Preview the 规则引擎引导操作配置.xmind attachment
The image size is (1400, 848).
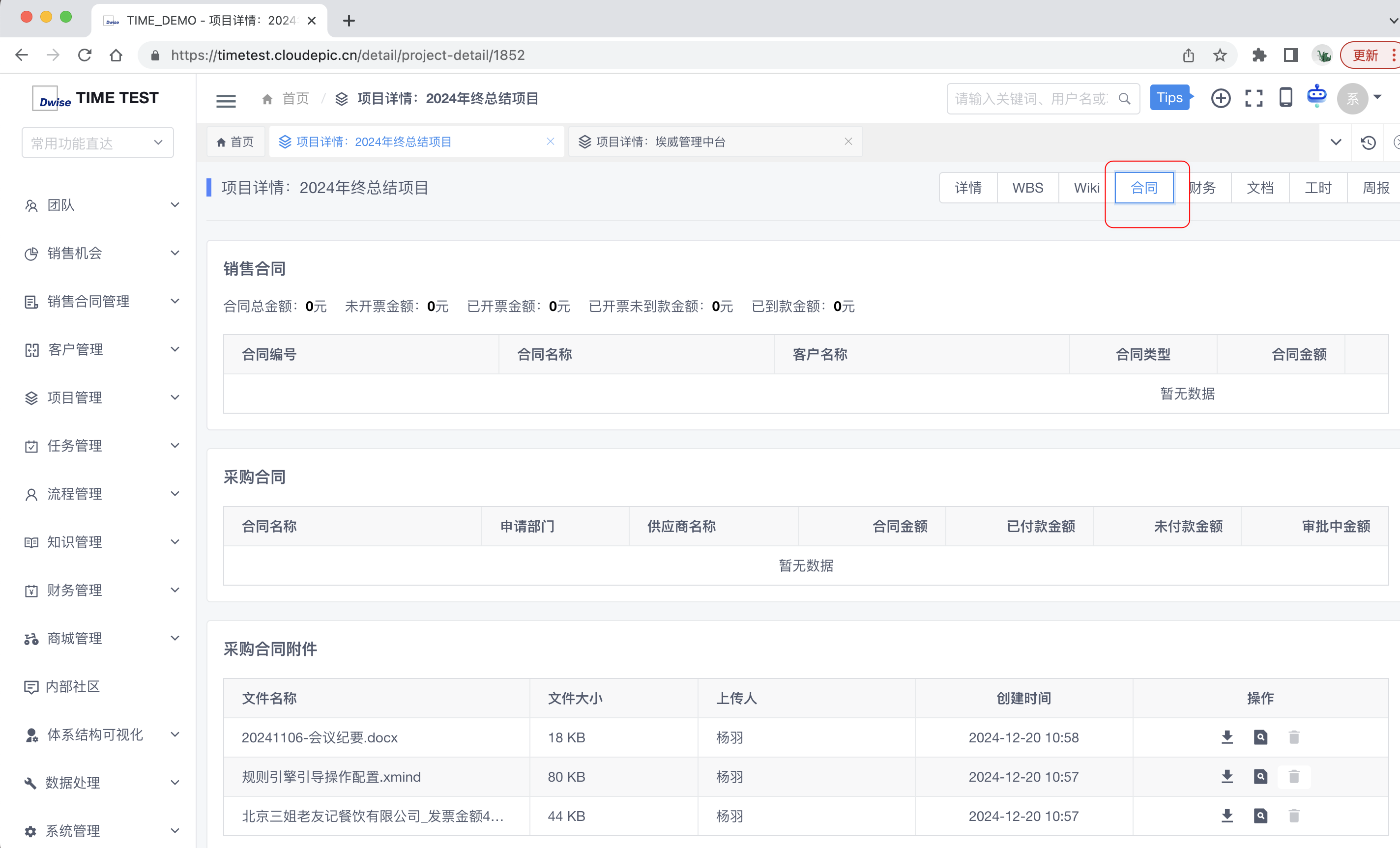(1260, 776)
